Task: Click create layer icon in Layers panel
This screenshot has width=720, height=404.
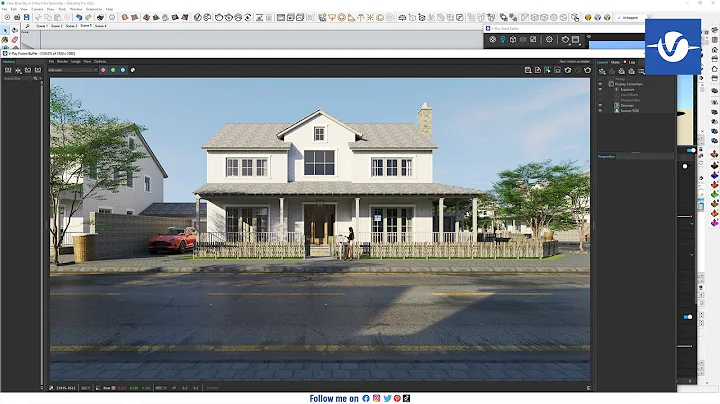Action: pyautogui.click(x=602, y=71)
